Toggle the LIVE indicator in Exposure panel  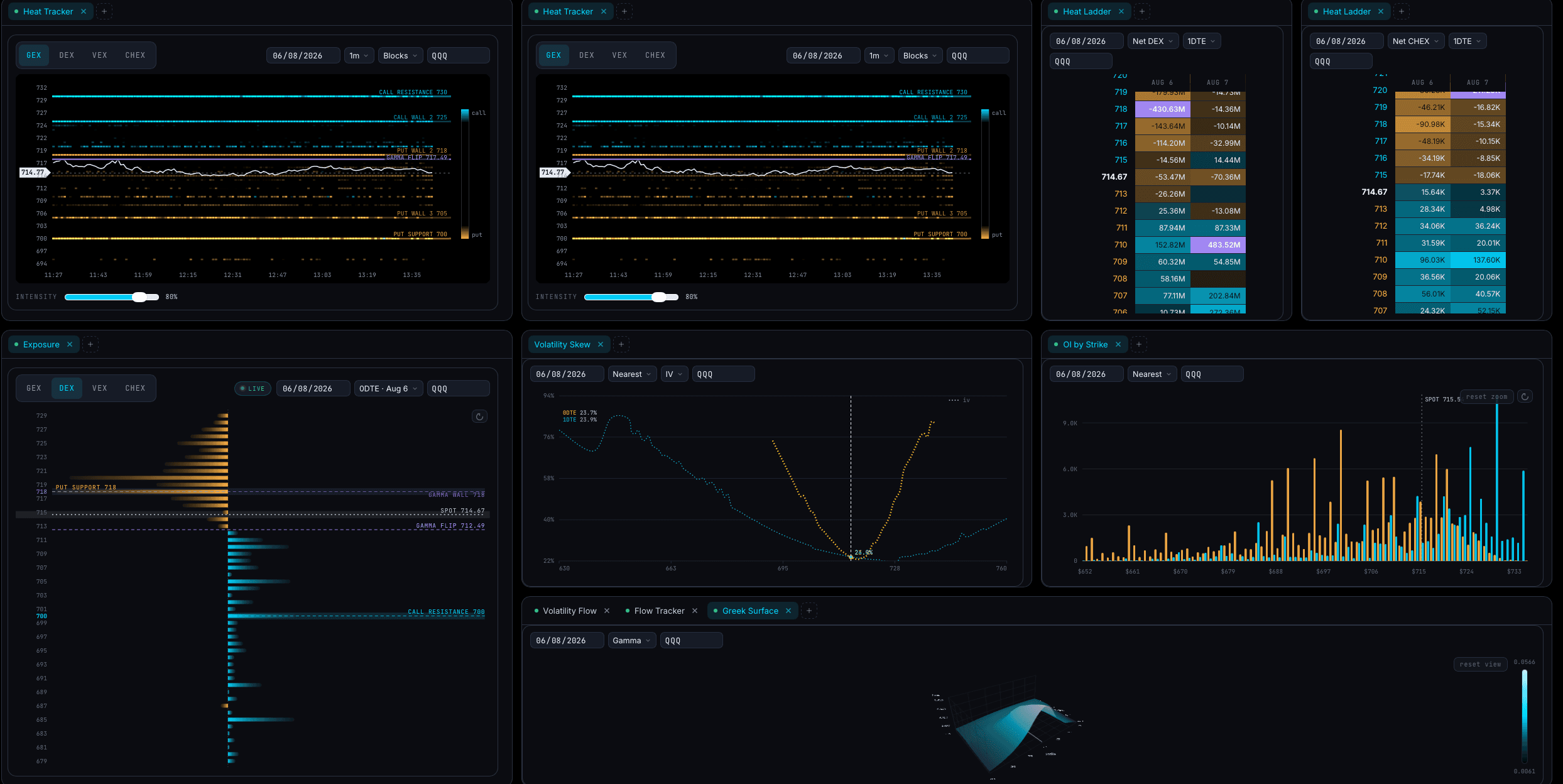(253, 388)
